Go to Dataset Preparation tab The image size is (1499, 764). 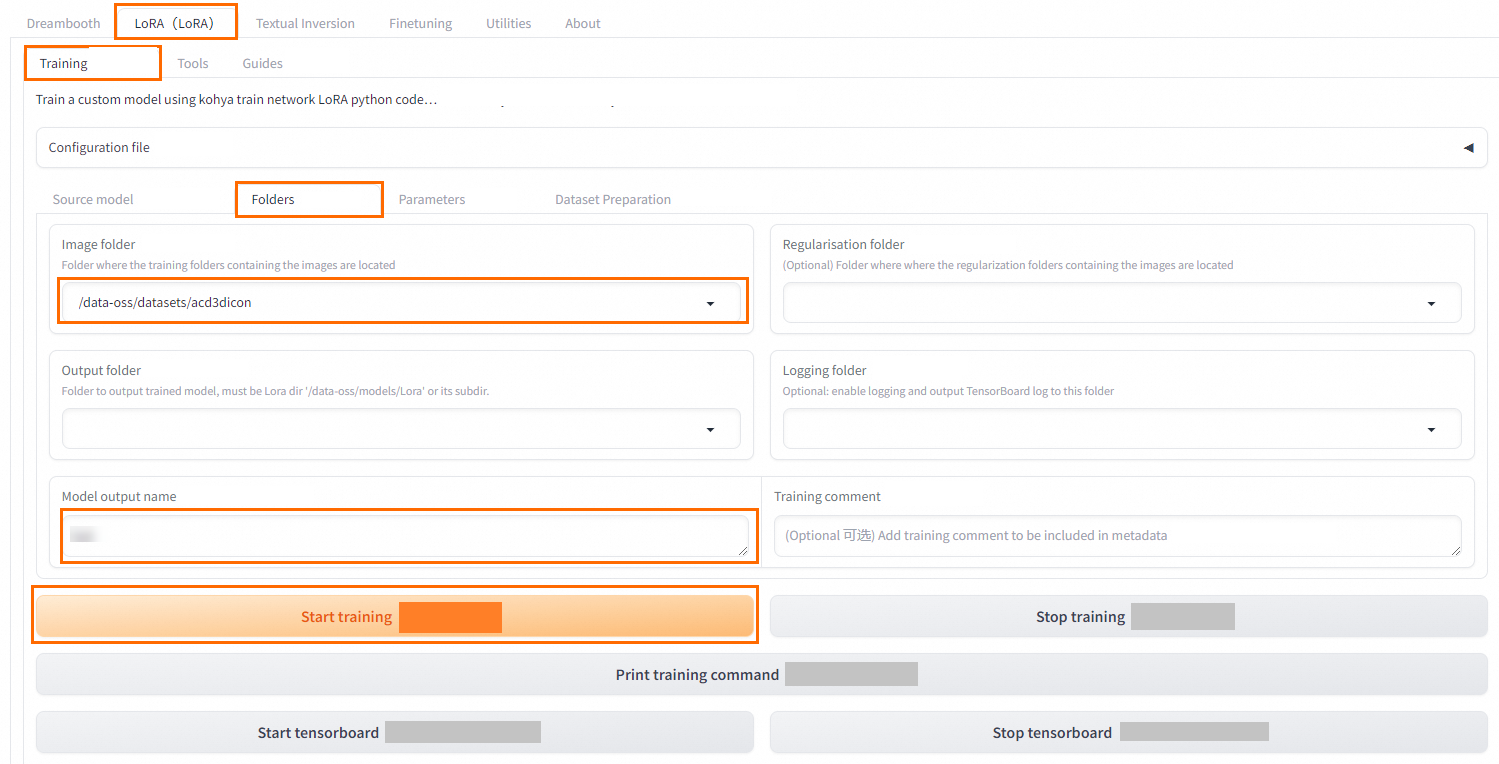click(613, 199)
